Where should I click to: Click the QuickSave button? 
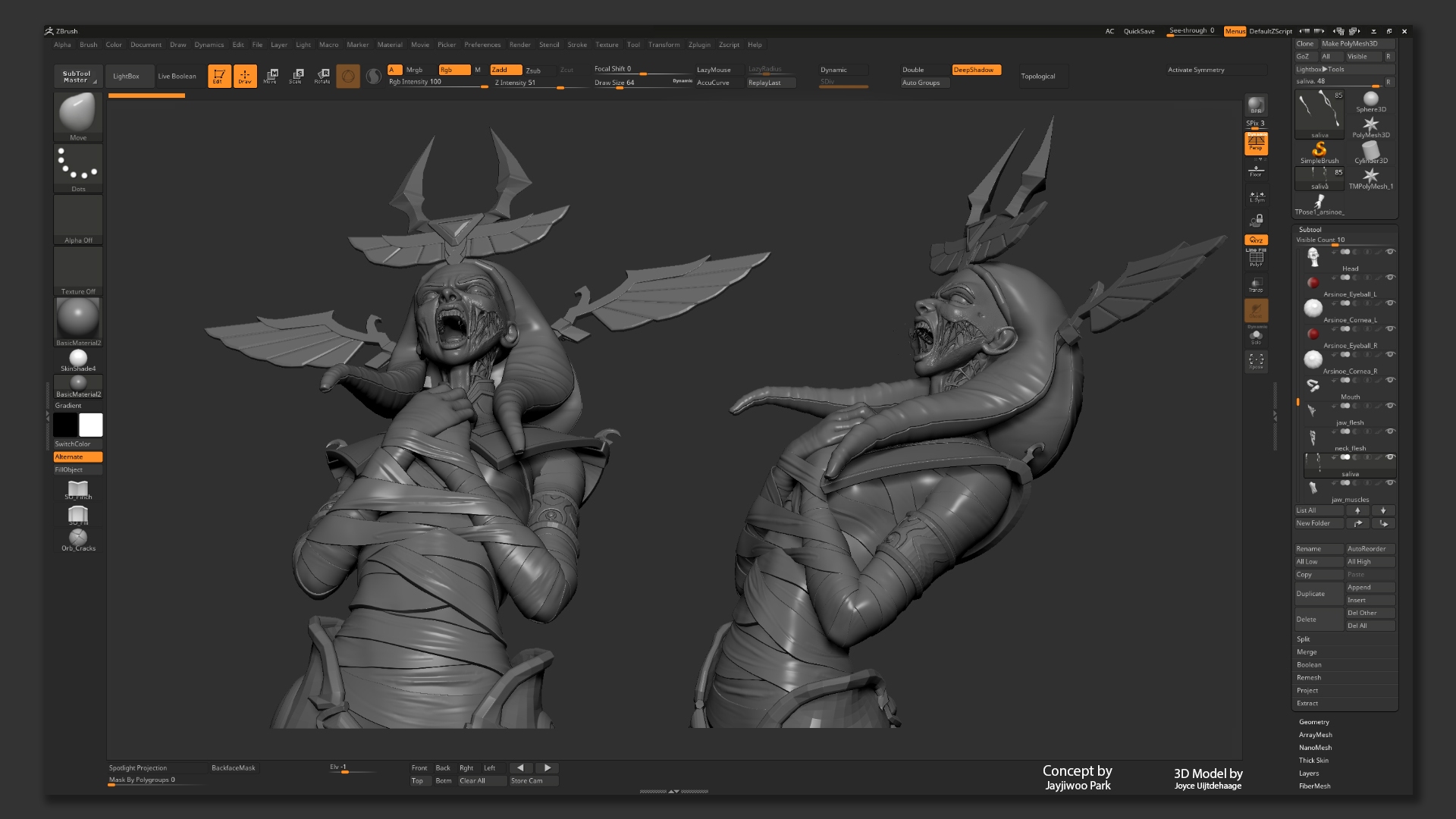1139,31
